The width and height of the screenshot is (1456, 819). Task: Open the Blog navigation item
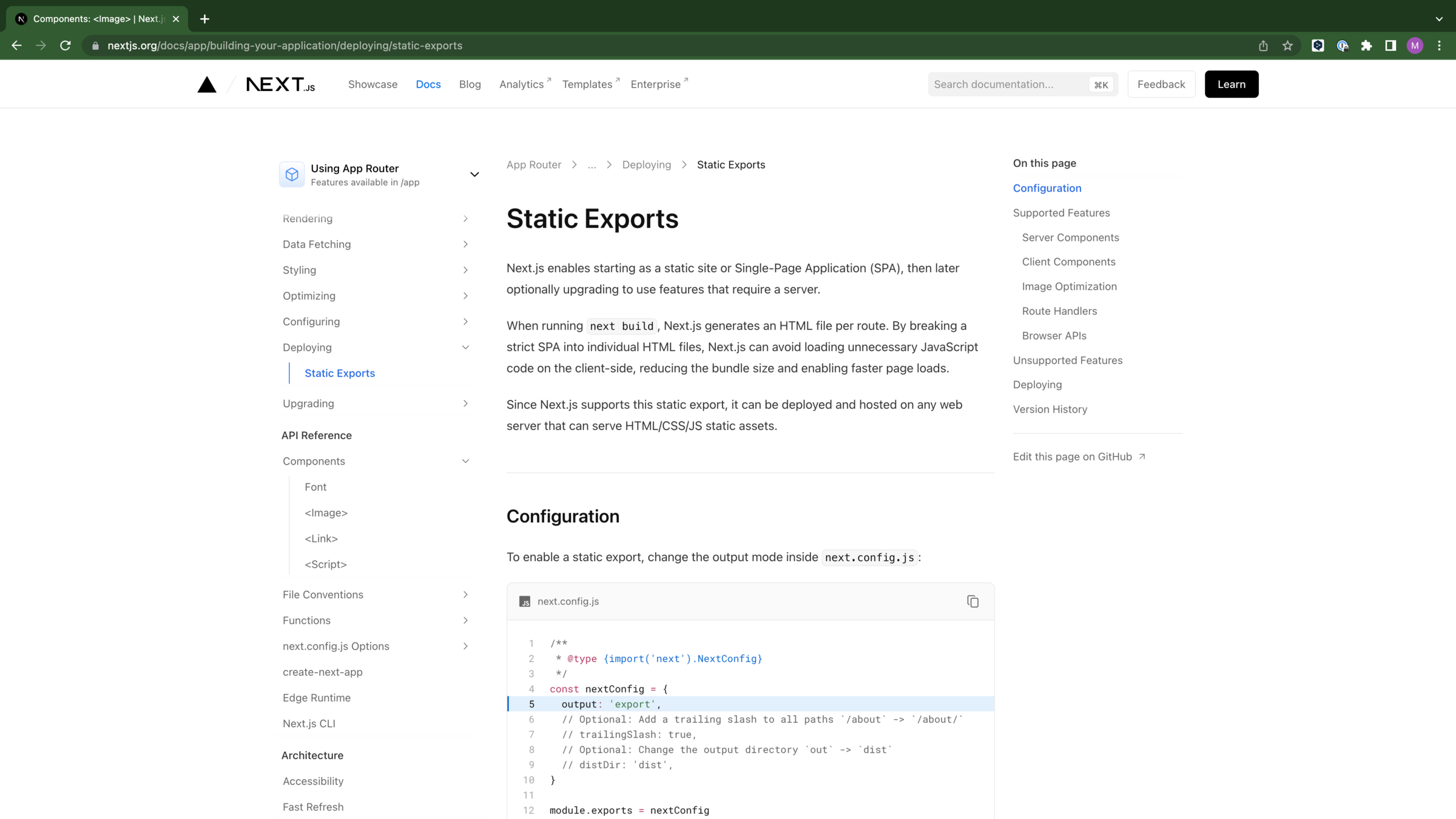click(470, 84)
